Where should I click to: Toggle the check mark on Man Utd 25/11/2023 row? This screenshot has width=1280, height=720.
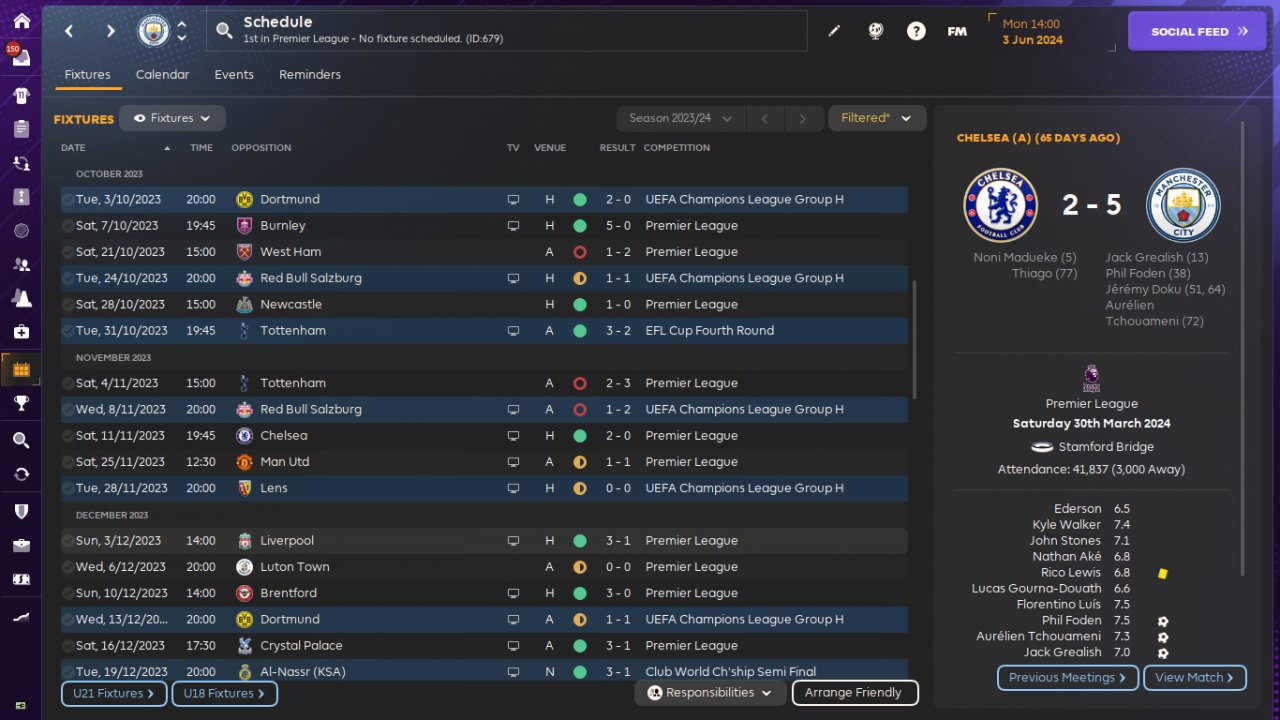click(x=67, y=462)
